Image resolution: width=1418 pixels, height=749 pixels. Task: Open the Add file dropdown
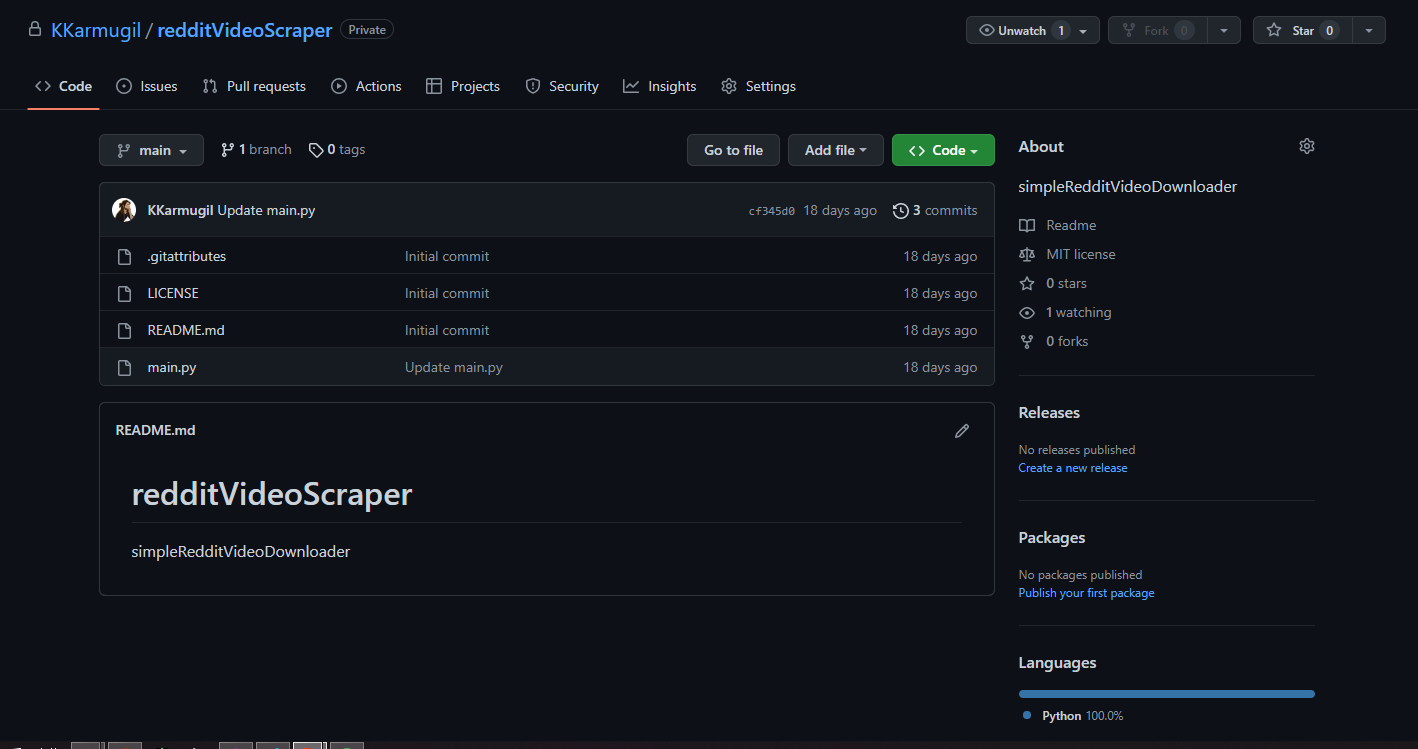[836, 150]
